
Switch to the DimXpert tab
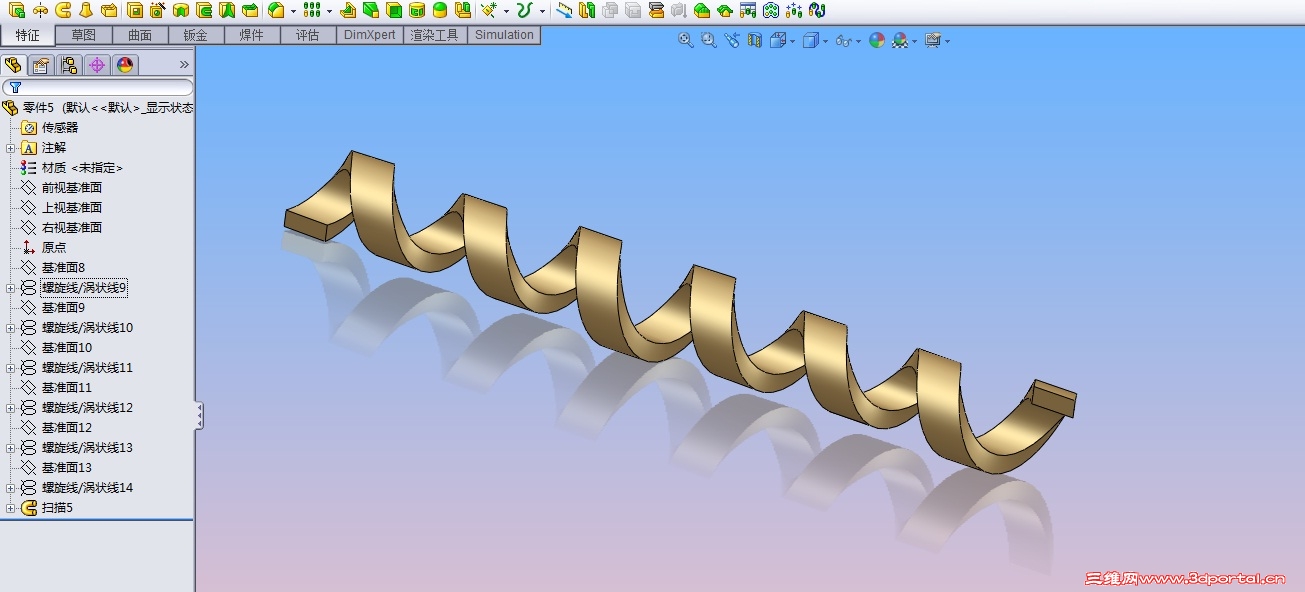point(370,35)
